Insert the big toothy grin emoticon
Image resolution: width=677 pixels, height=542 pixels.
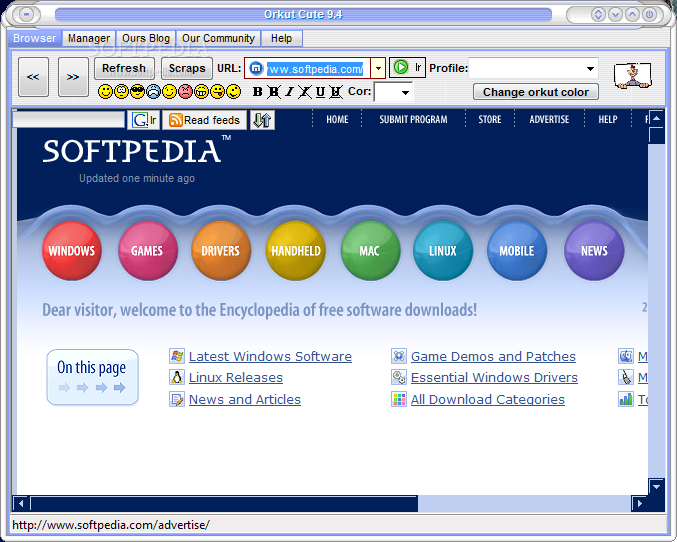pyautogui.click(x=201, y=92)
